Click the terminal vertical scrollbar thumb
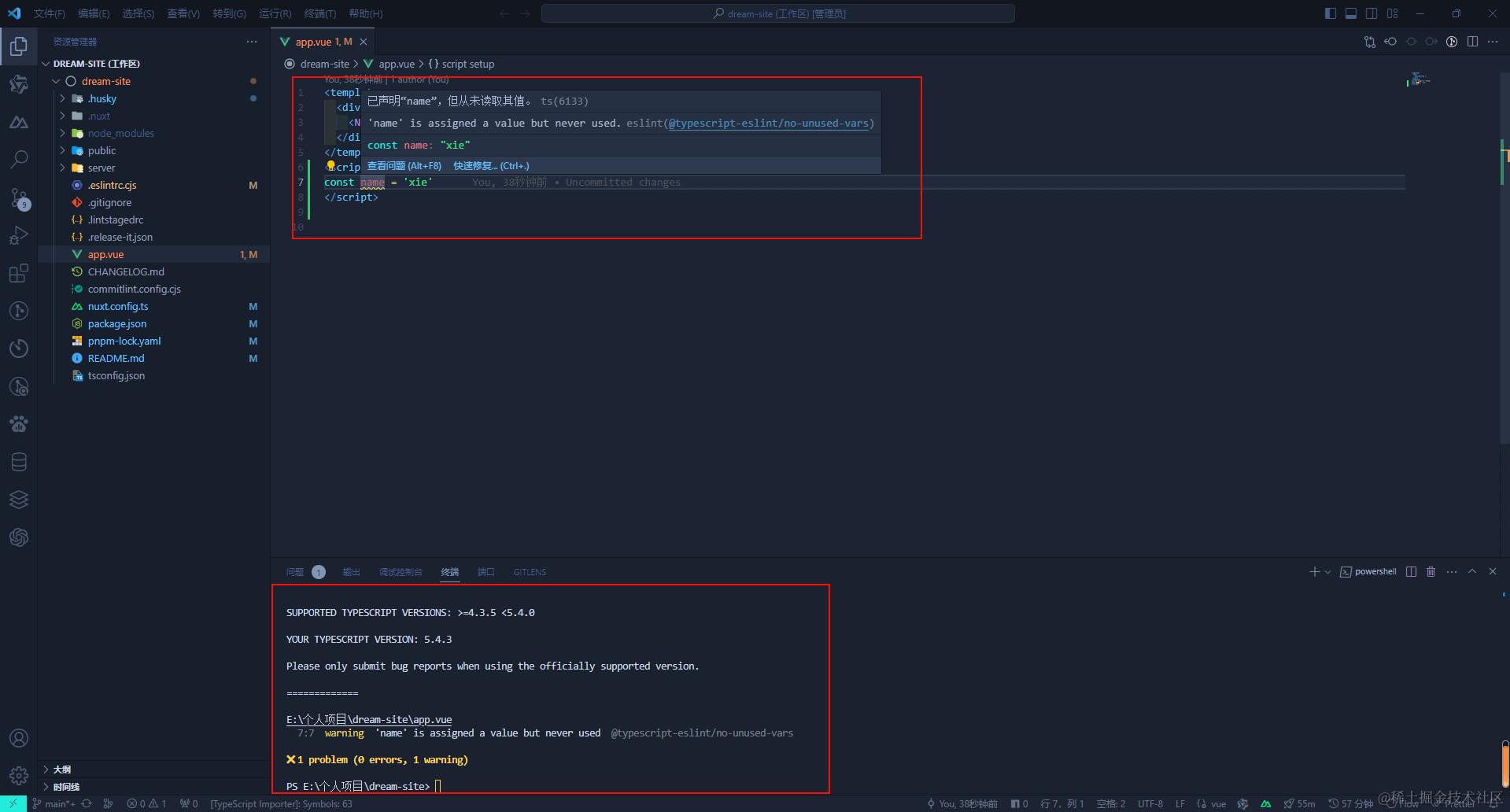The image size is (1510, 812). (x=1504, y=763)
